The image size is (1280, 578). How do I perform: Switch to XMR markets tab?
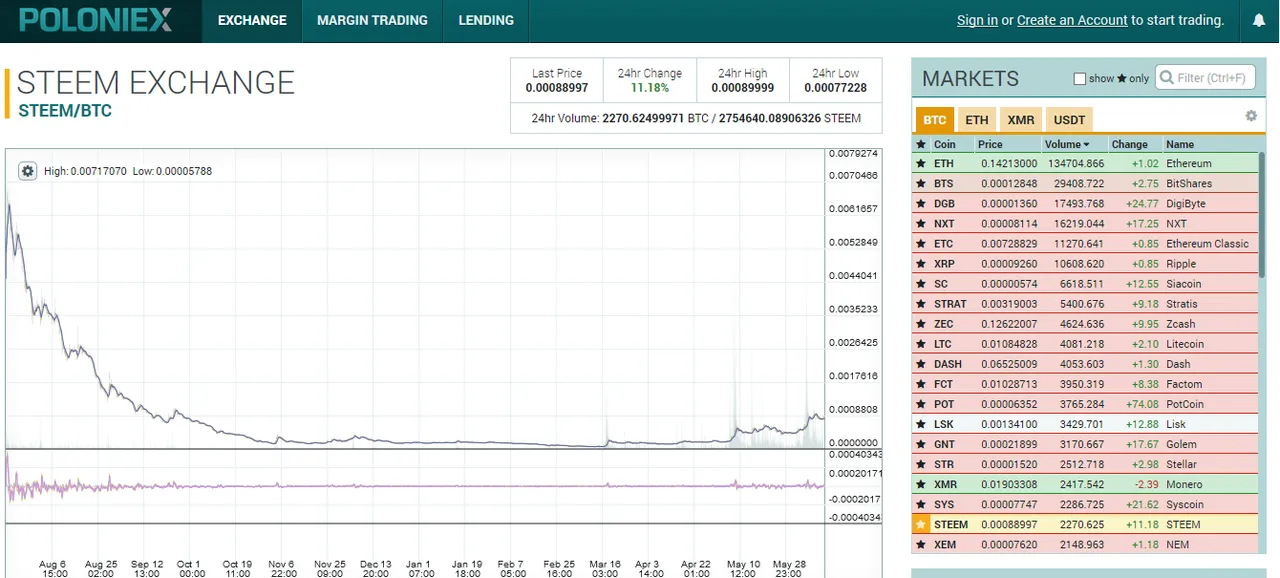[1021, 120]
